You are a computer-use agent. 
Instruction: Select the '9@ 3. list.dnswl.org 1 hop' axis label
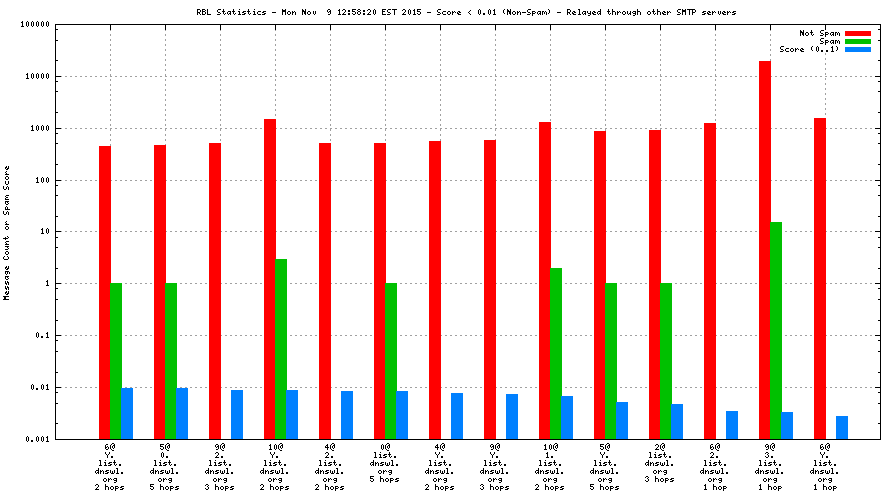tap(770, 469)
